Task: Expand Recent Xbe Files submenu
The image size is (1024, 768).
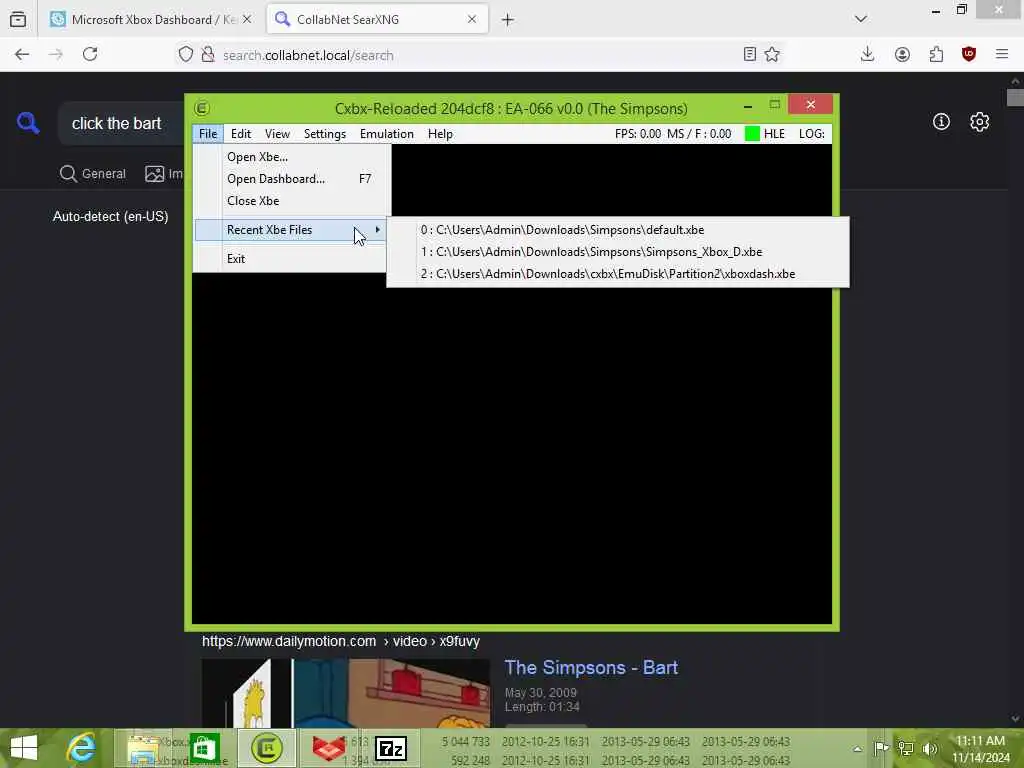Action: pos(292,230)
